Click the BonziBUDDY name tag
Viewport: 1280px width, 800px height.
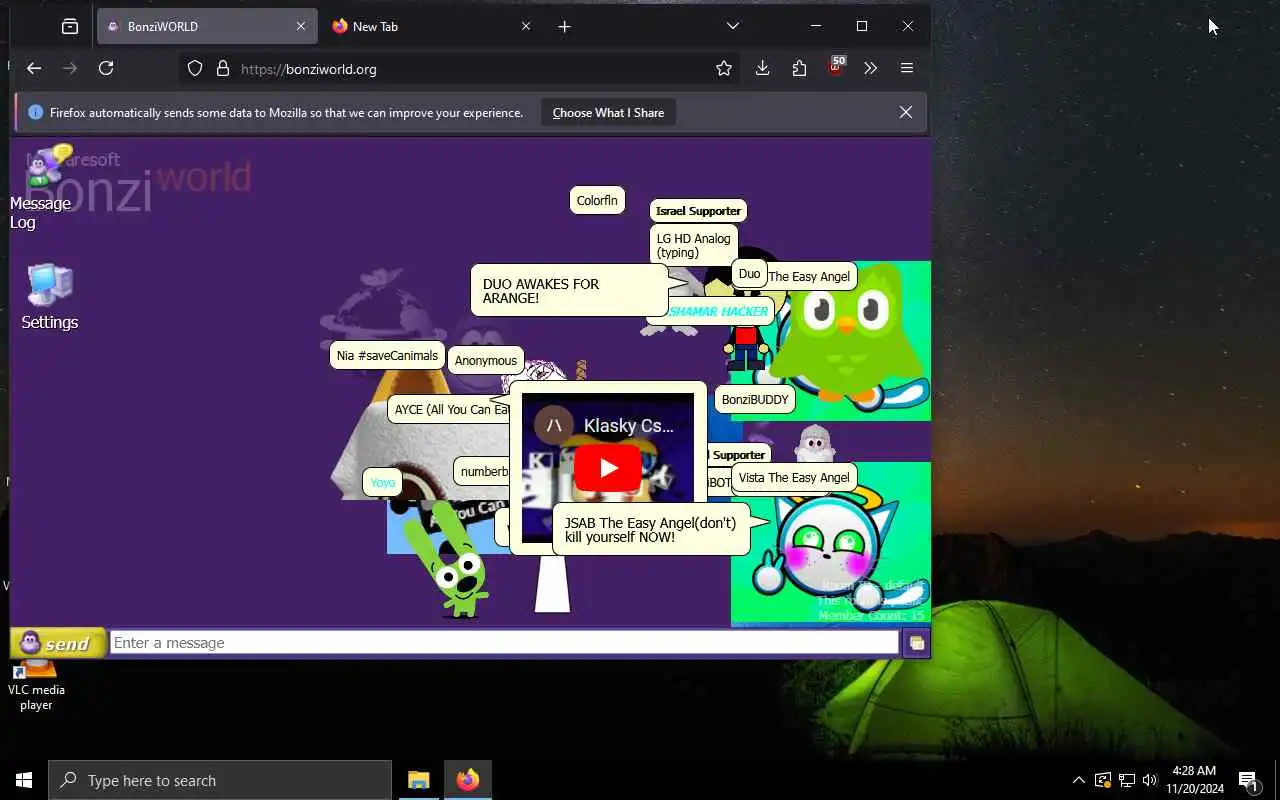point(755,399)
